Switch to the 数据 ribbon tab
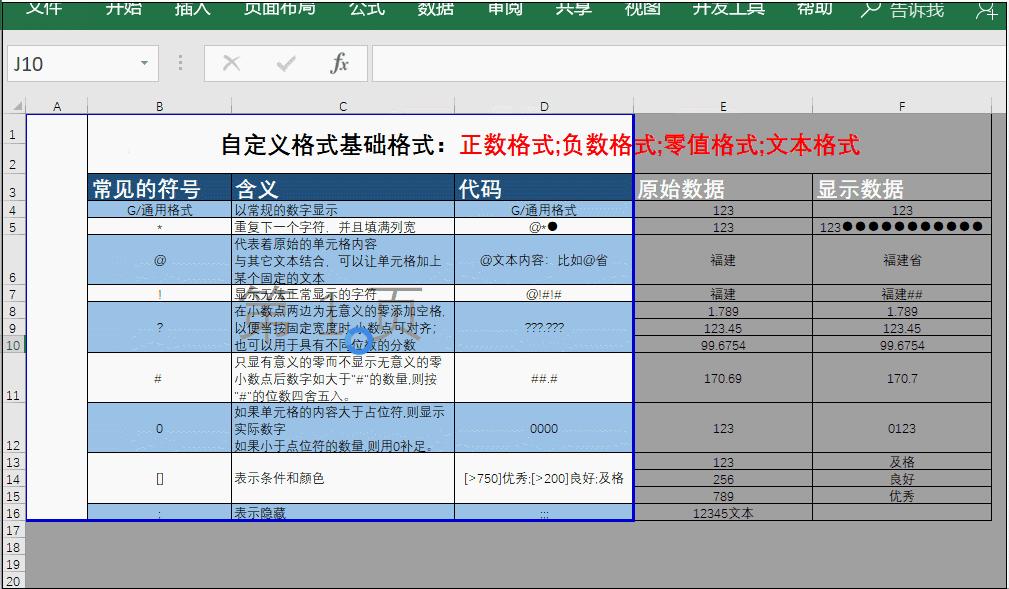 434,12
